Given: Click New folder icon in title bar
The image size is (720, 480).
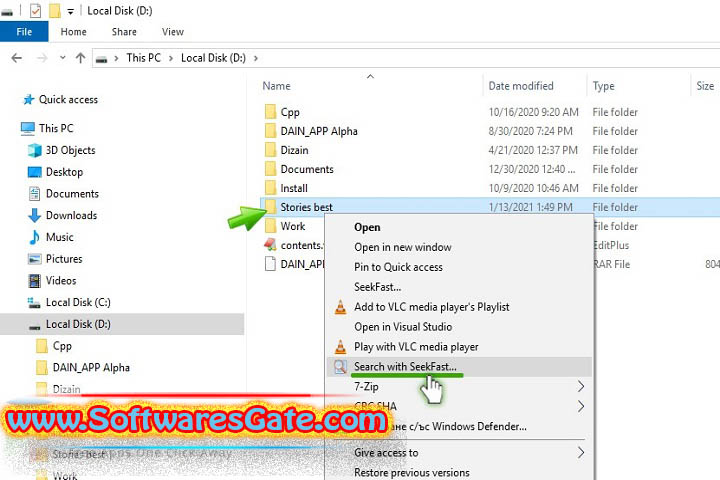Looking at the screenshot, I should coord(55,10).
